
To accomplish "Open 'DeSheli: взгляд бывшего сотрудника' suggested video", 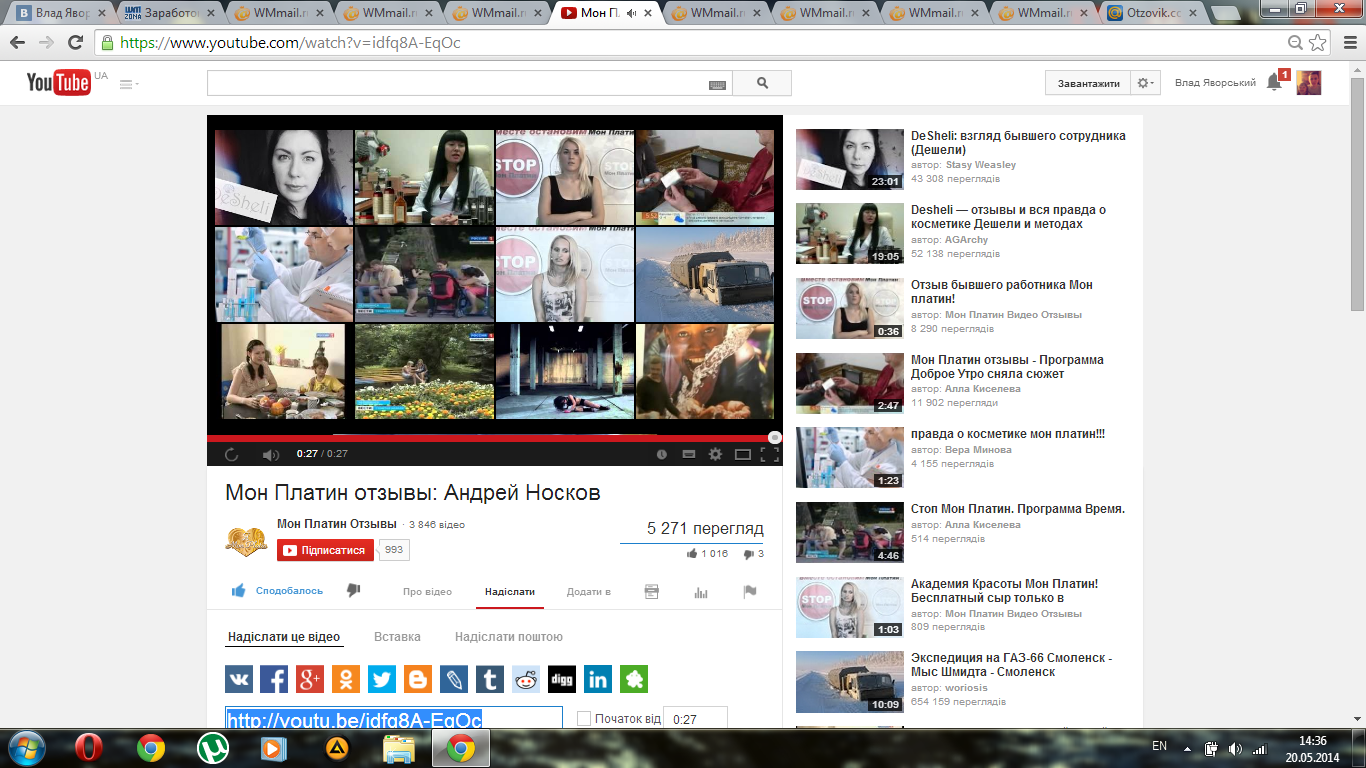I will point(1018,143).
